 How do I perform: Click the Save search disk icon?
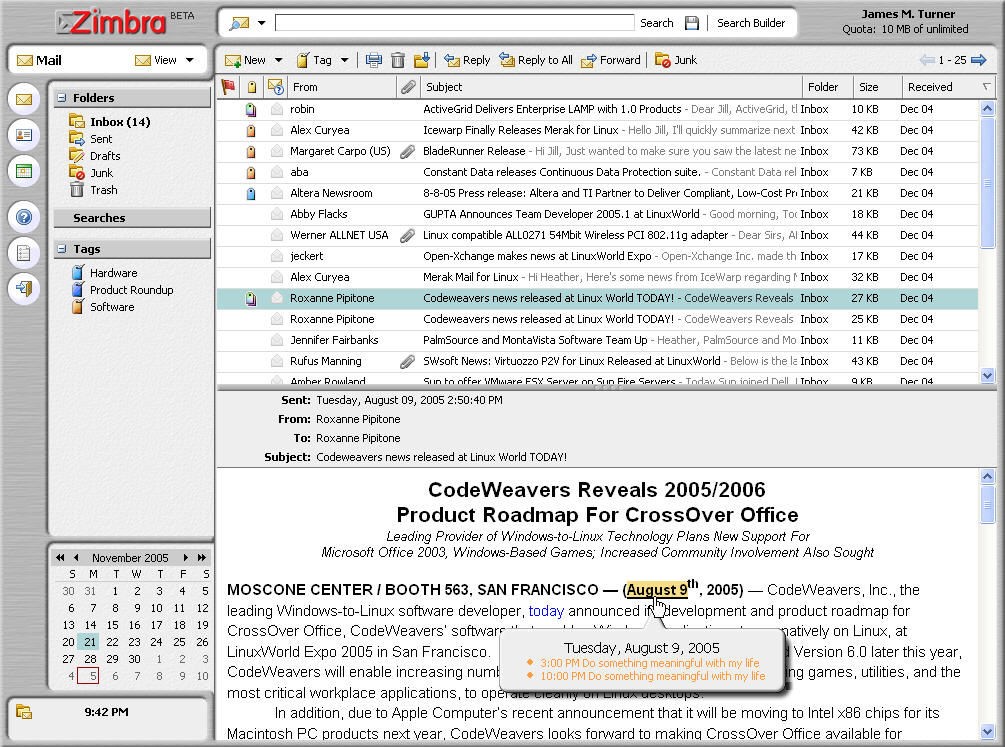point(692,23)
